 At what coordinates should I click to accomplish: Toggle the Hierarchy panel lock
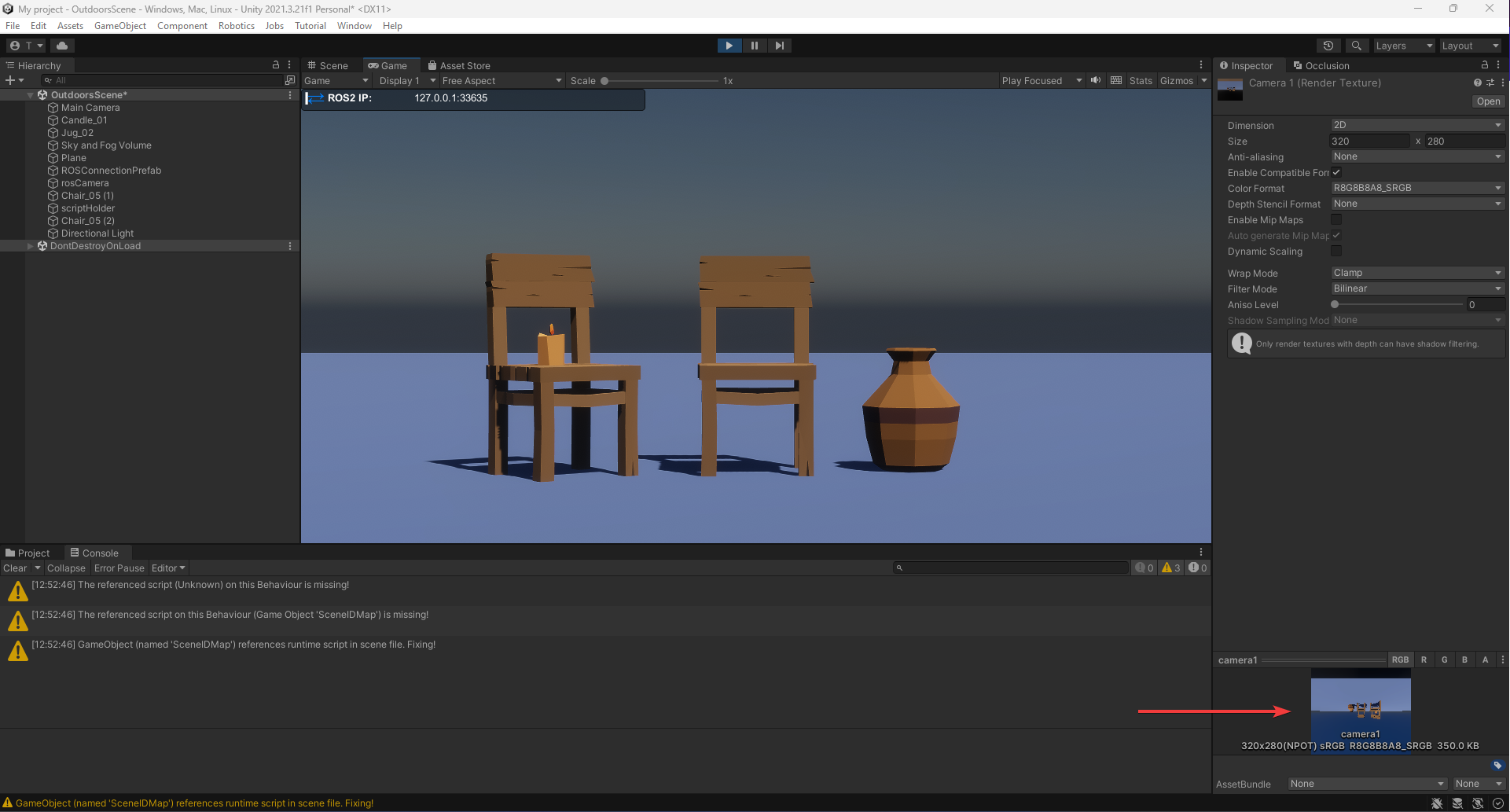276,65
